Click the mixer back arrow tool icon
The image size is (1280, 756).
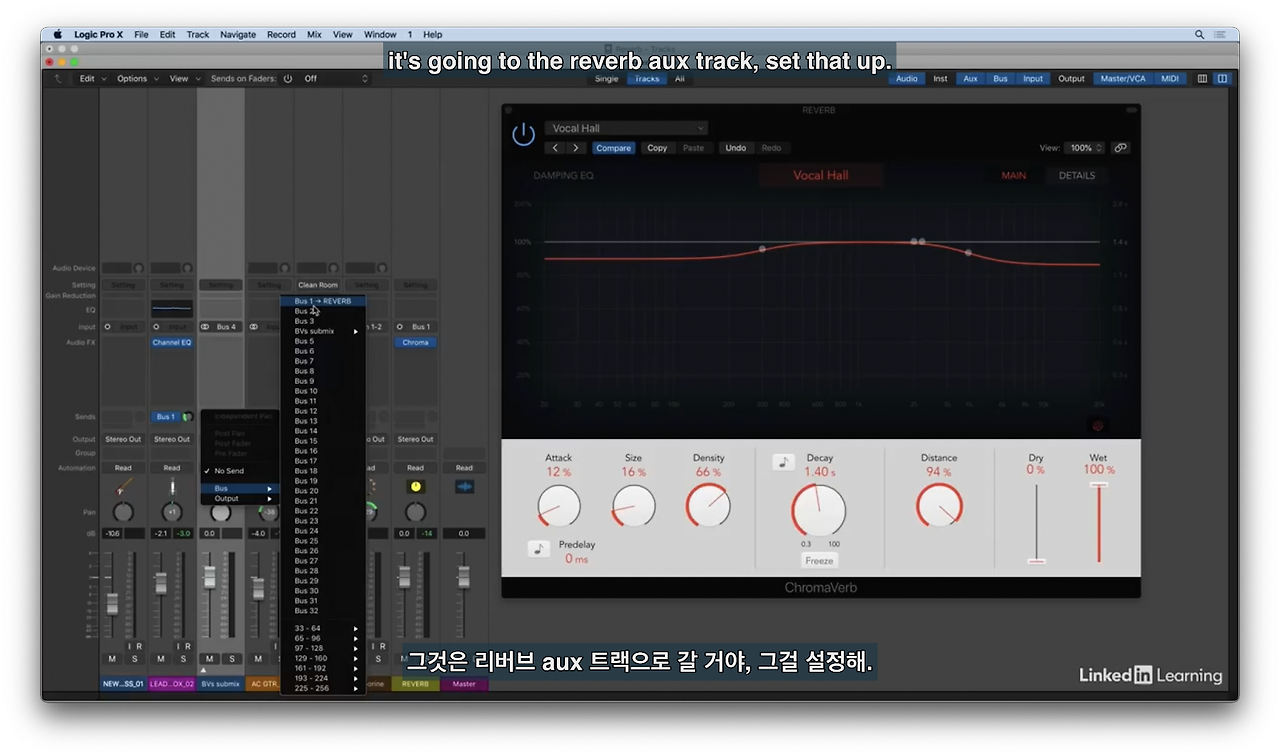pos(59,78)
